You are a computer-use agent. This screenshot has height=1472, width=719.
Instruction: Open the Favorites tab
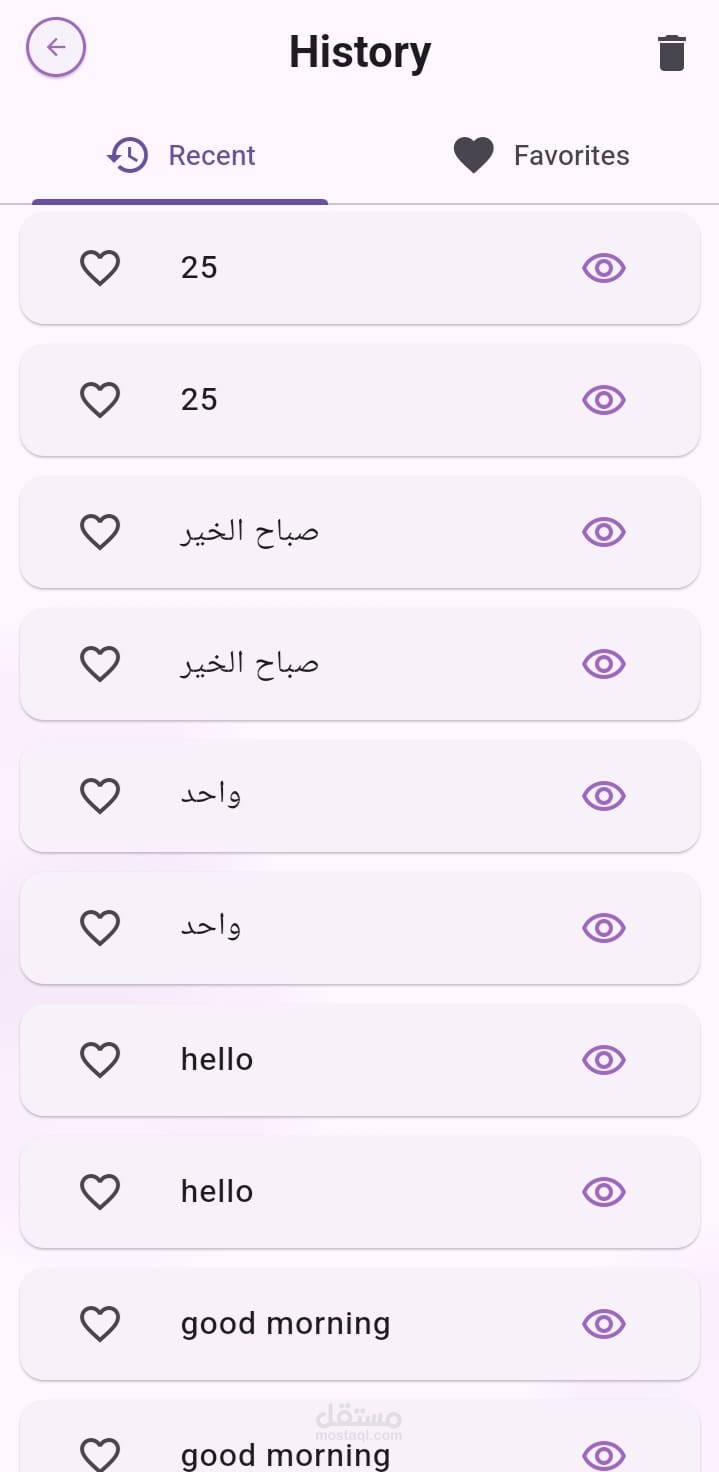pos(541,156)
